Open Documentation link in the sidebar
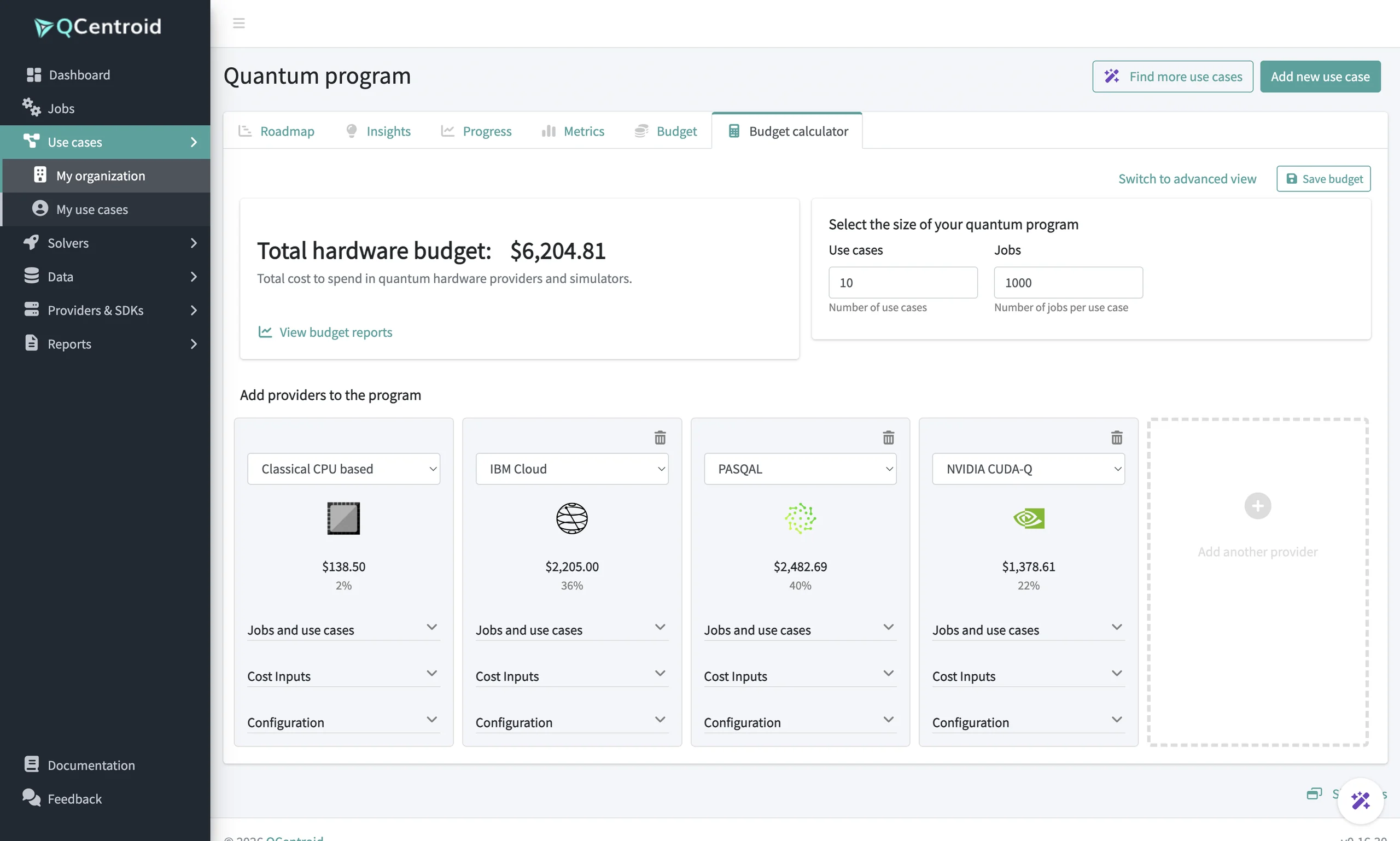This screenshot has width=1400, height=841. [x=79, y=764]
